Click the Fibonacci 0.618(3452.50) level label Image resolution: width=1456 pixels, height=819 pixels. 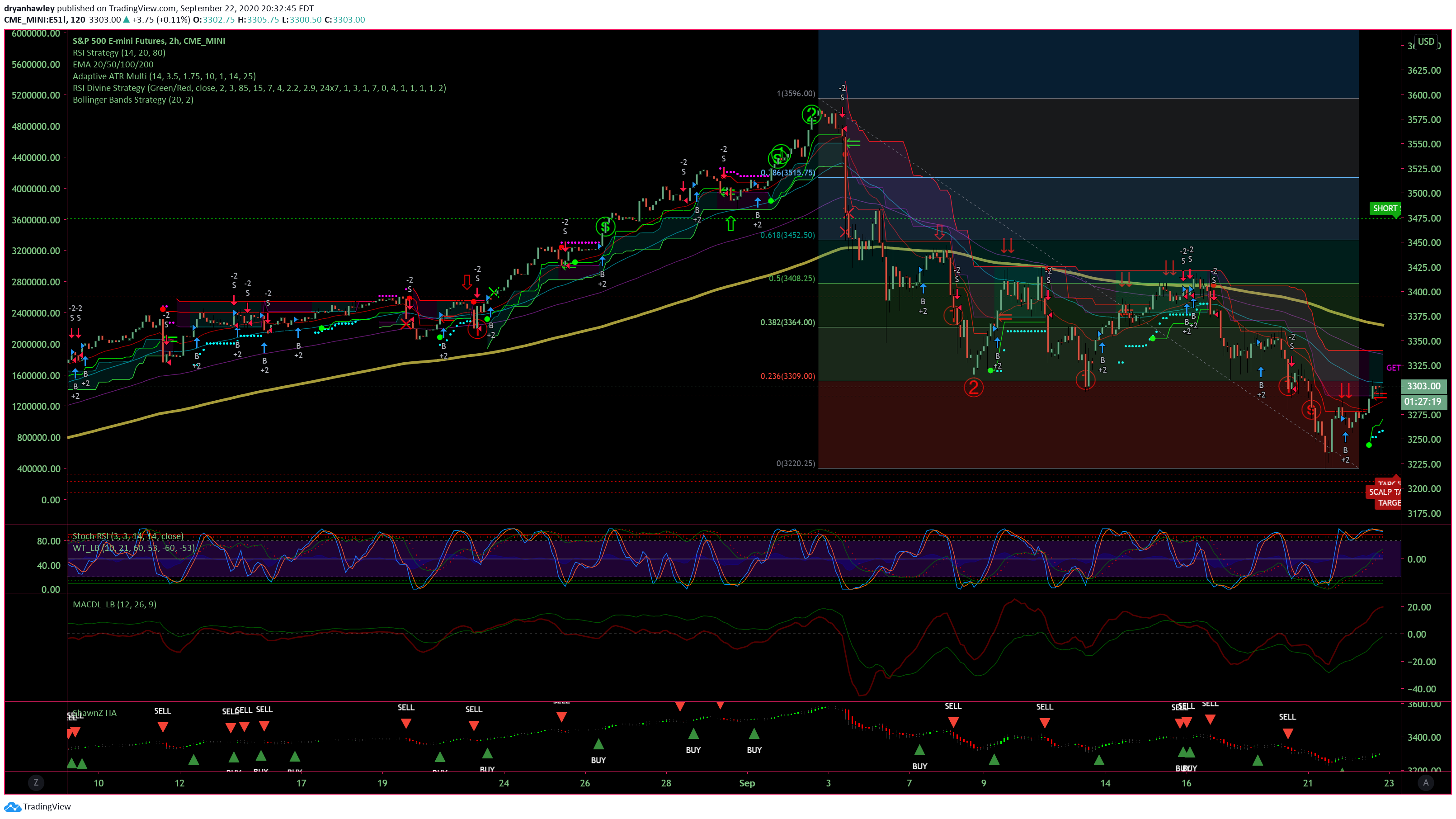tap(788, 235)
